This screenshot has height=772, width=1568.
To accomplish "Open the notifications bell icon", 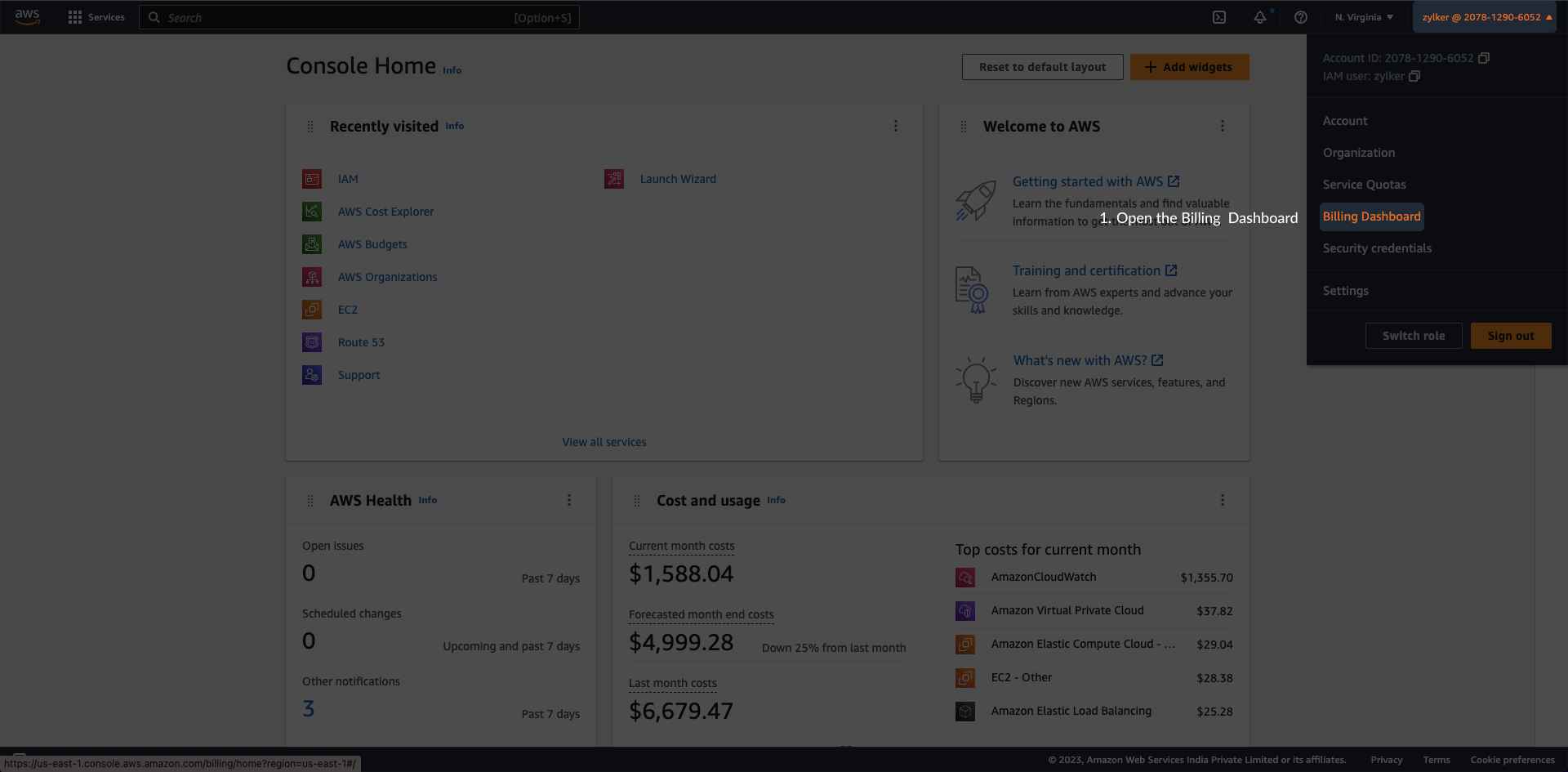I will pos(1260,17).
